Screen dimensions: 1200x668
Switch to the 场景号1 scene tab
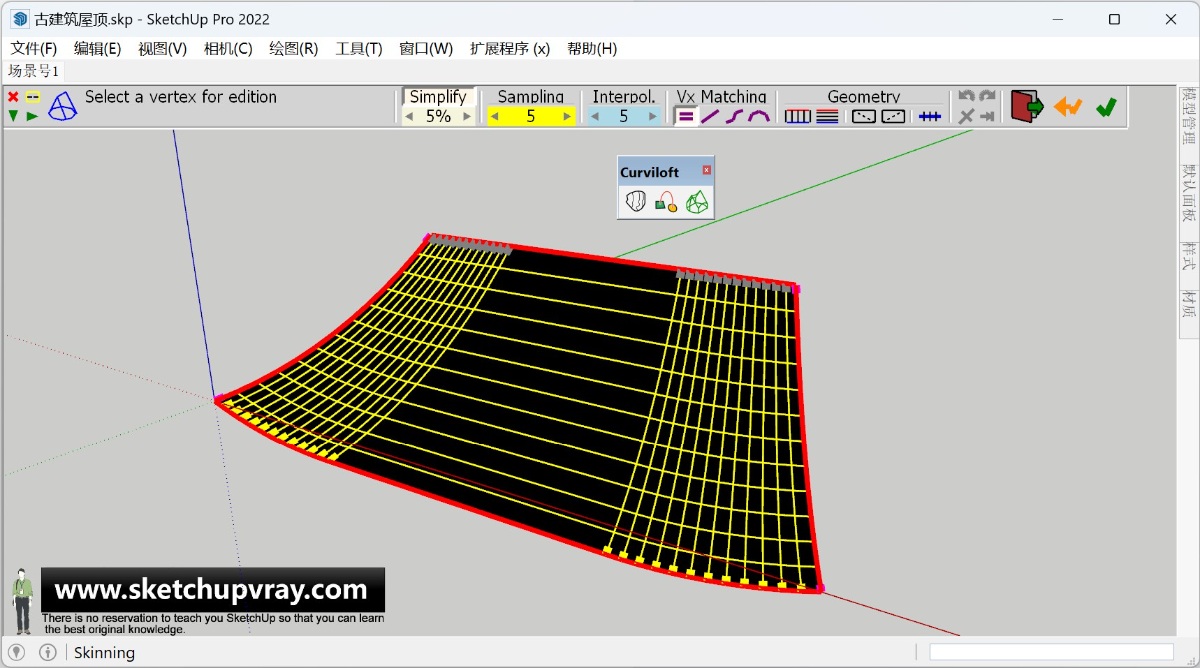[x=31, y=70]
